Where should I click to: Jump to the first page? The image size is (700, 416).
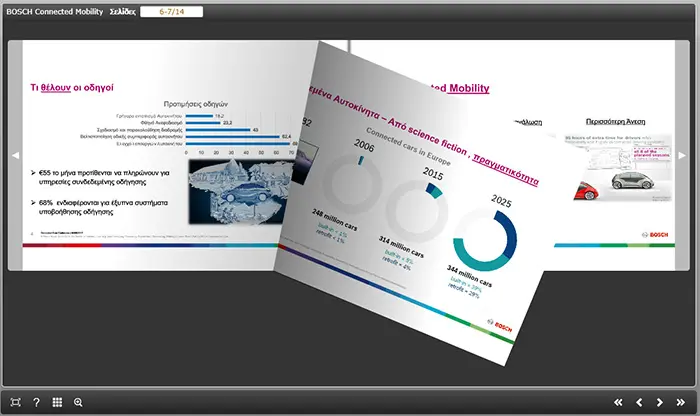pyautogui.click(x=618, y=402)
